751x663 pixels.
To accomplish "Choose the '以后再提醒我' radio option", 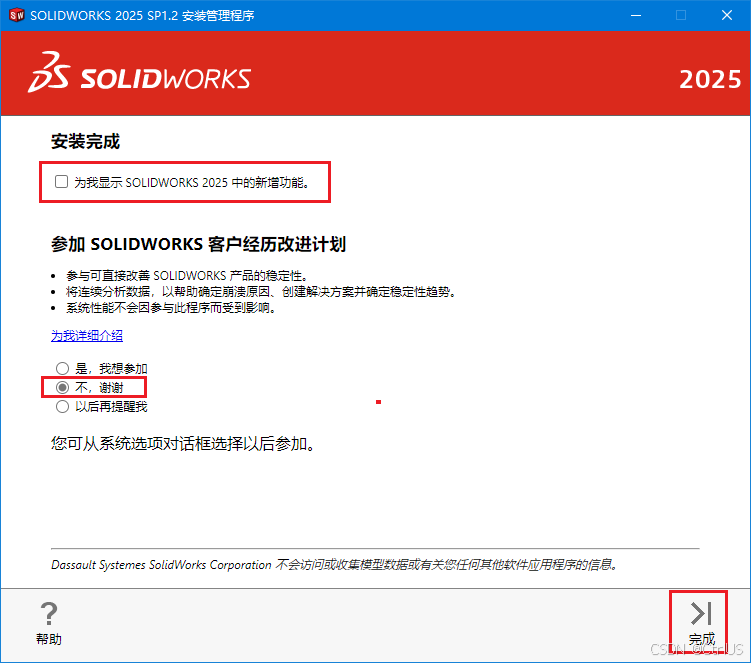I will pos(62,406).
